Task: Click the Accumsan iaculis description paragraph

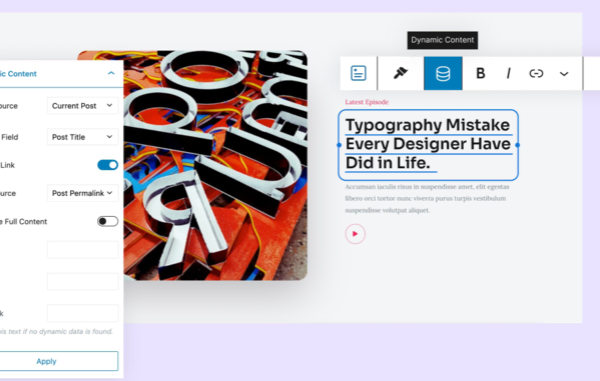Action: pyautogui.click(x=427, y=198)
